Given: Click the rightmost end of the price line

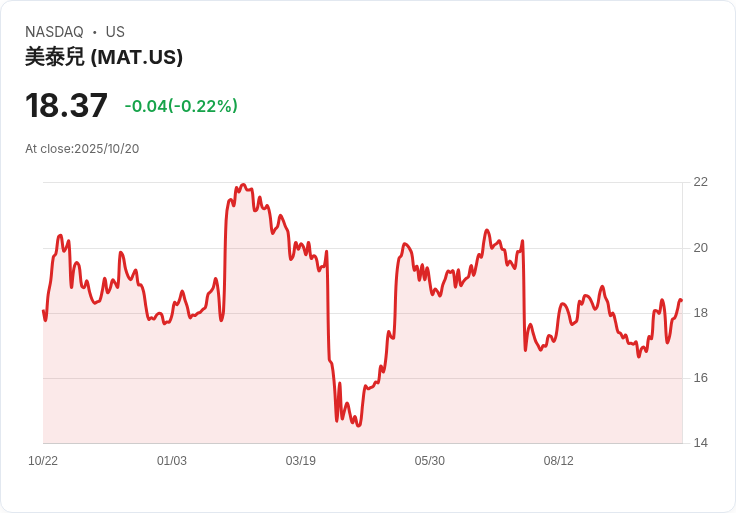Looking at the screenshot, I should tap(681, 300).
